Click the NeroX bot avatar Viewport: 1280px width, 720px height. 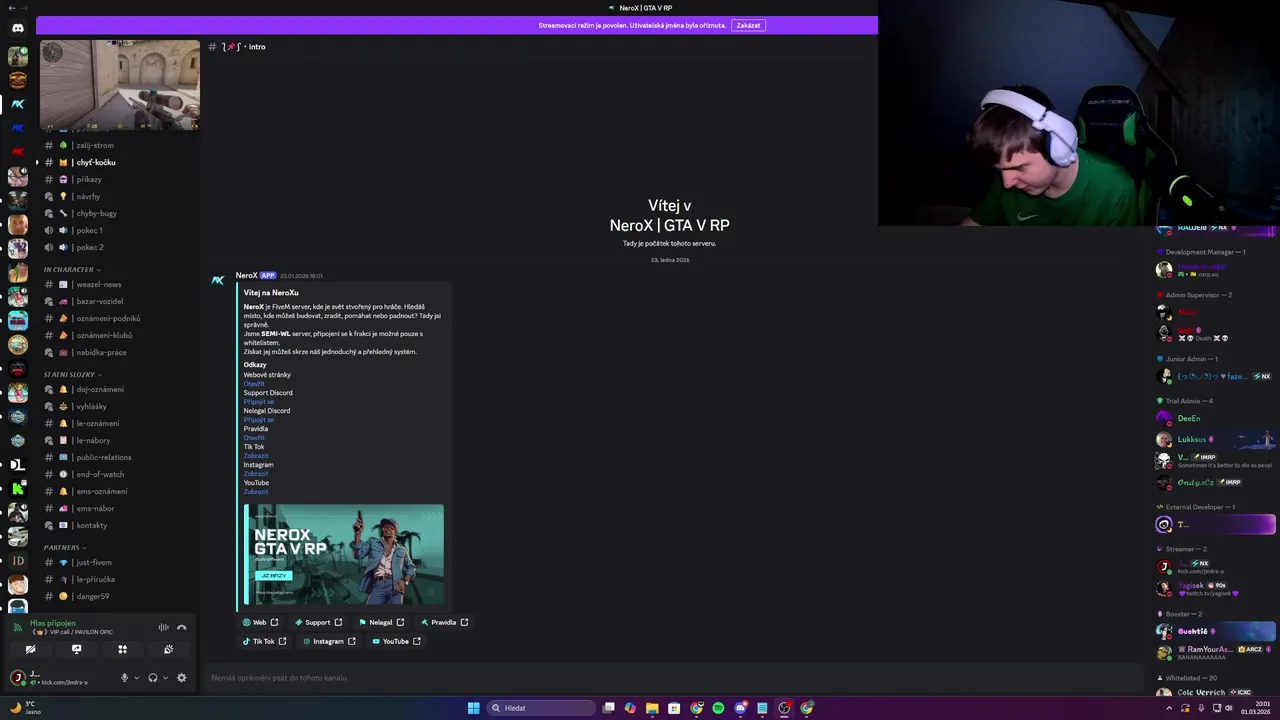point(218,280)
